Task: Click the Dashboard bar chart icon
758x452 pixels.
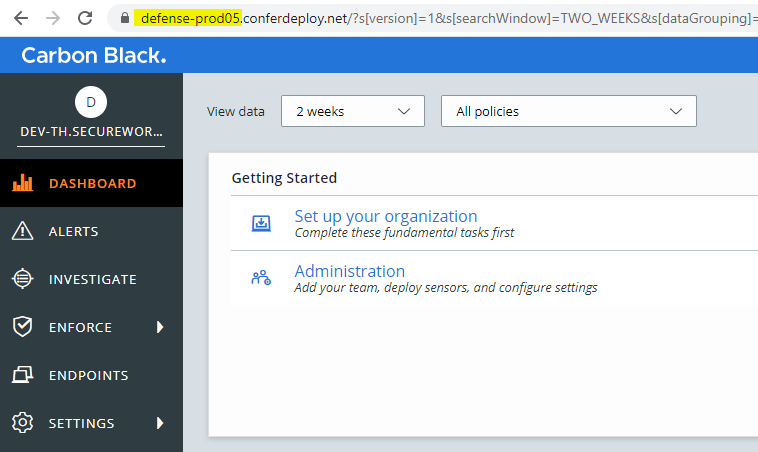Action: 23,183
